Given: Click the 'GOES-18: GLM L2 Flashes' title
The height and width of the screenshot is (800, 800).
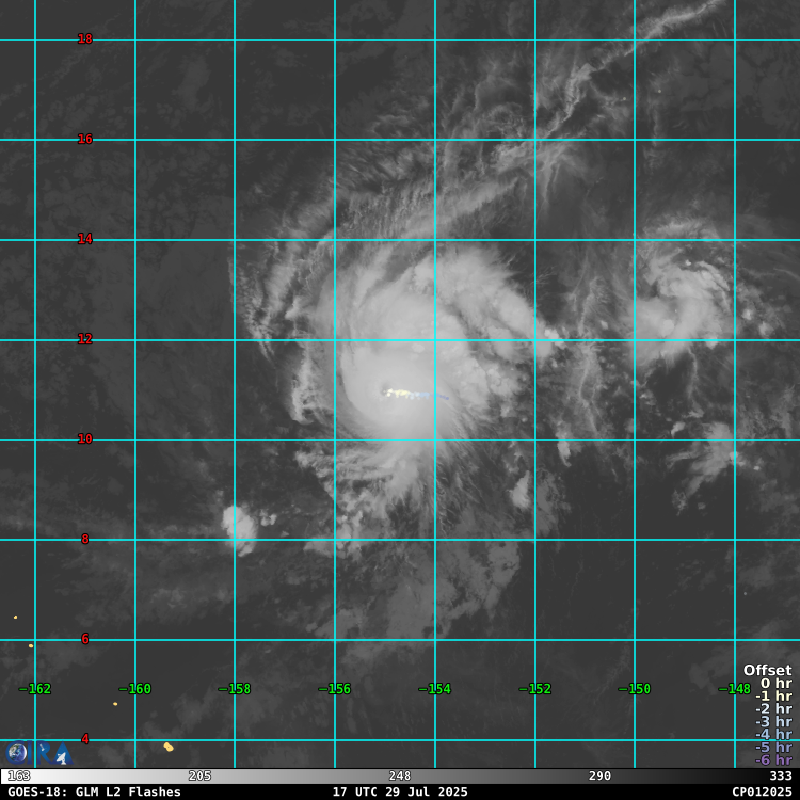Looking at the screenshot, I should (94, 792).
